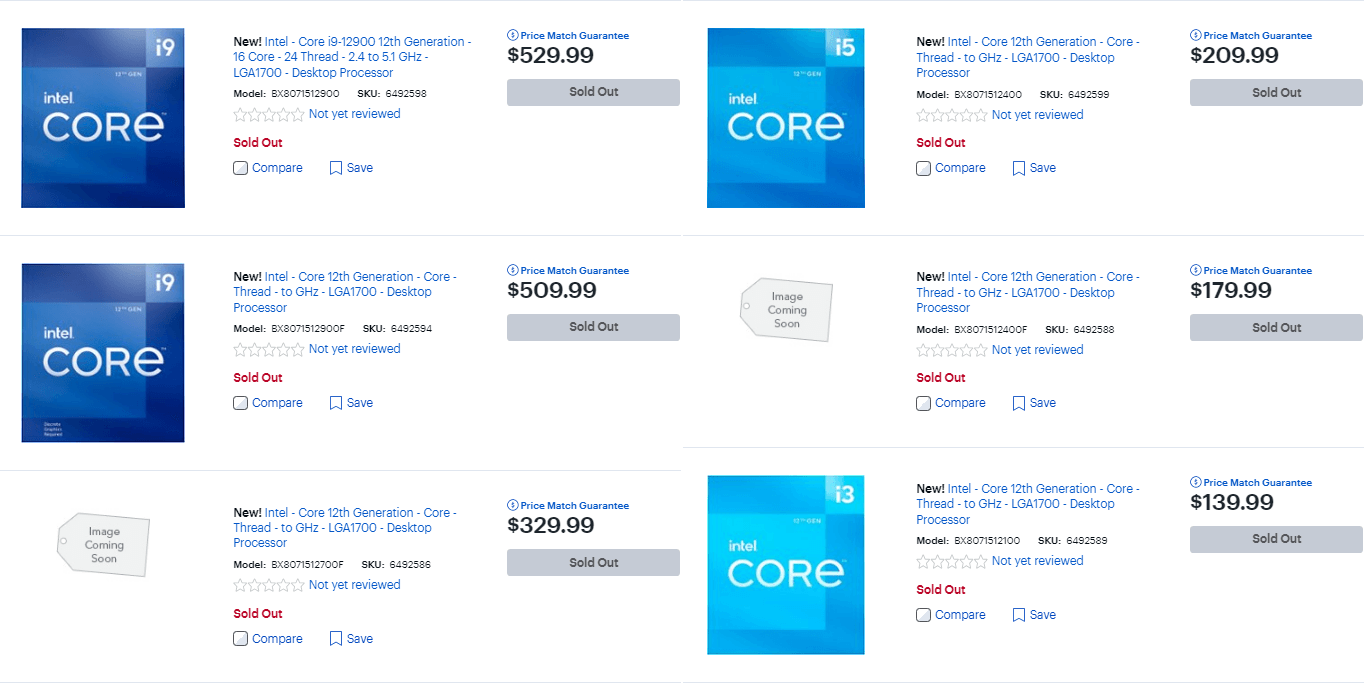1364x683 pixels.
Task: Click bookmark Save icon for $509.99 processor
Action: pos(336,403)
